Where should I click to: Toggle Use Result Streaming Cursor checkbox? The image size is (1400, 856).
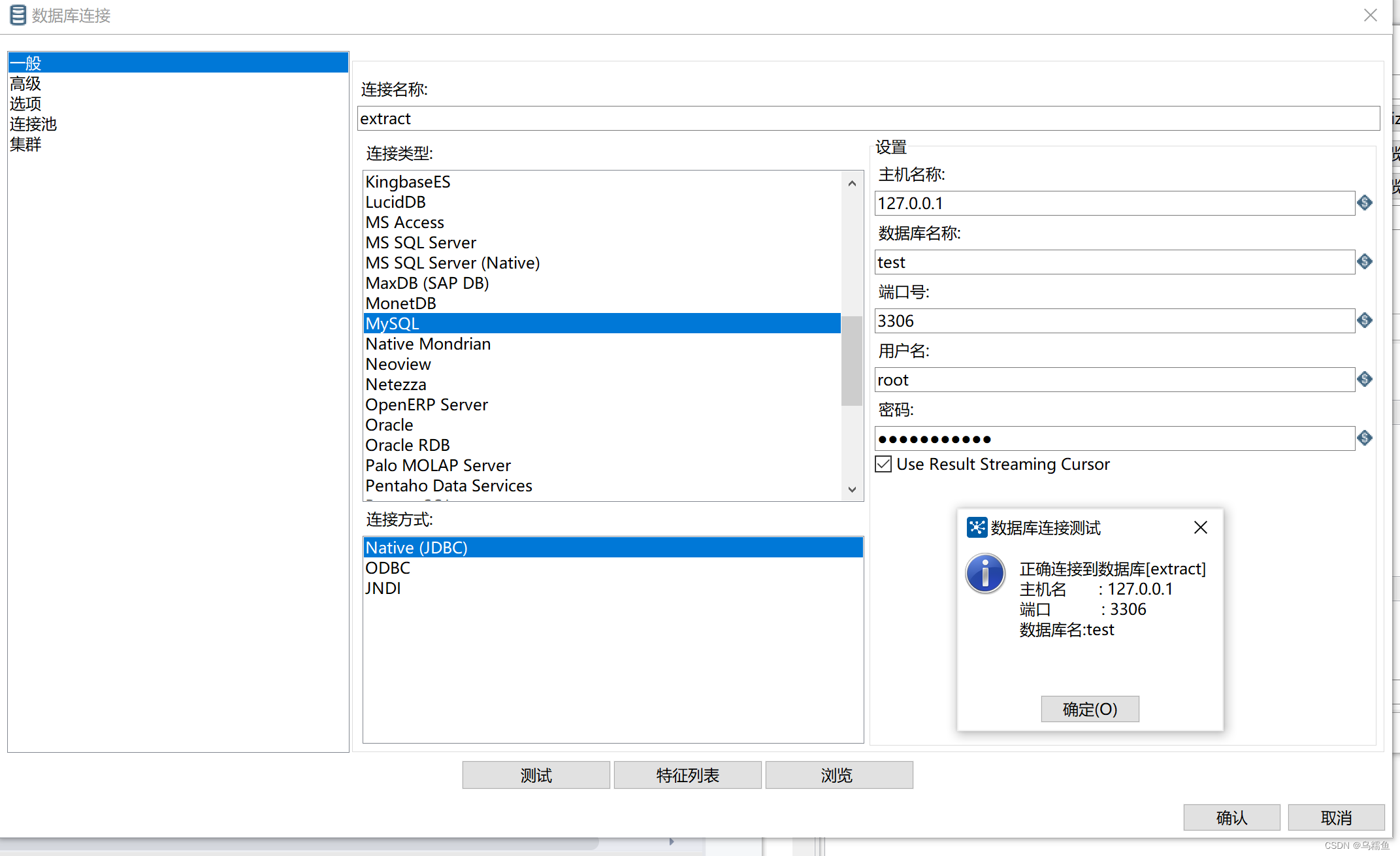coord(883,465)
